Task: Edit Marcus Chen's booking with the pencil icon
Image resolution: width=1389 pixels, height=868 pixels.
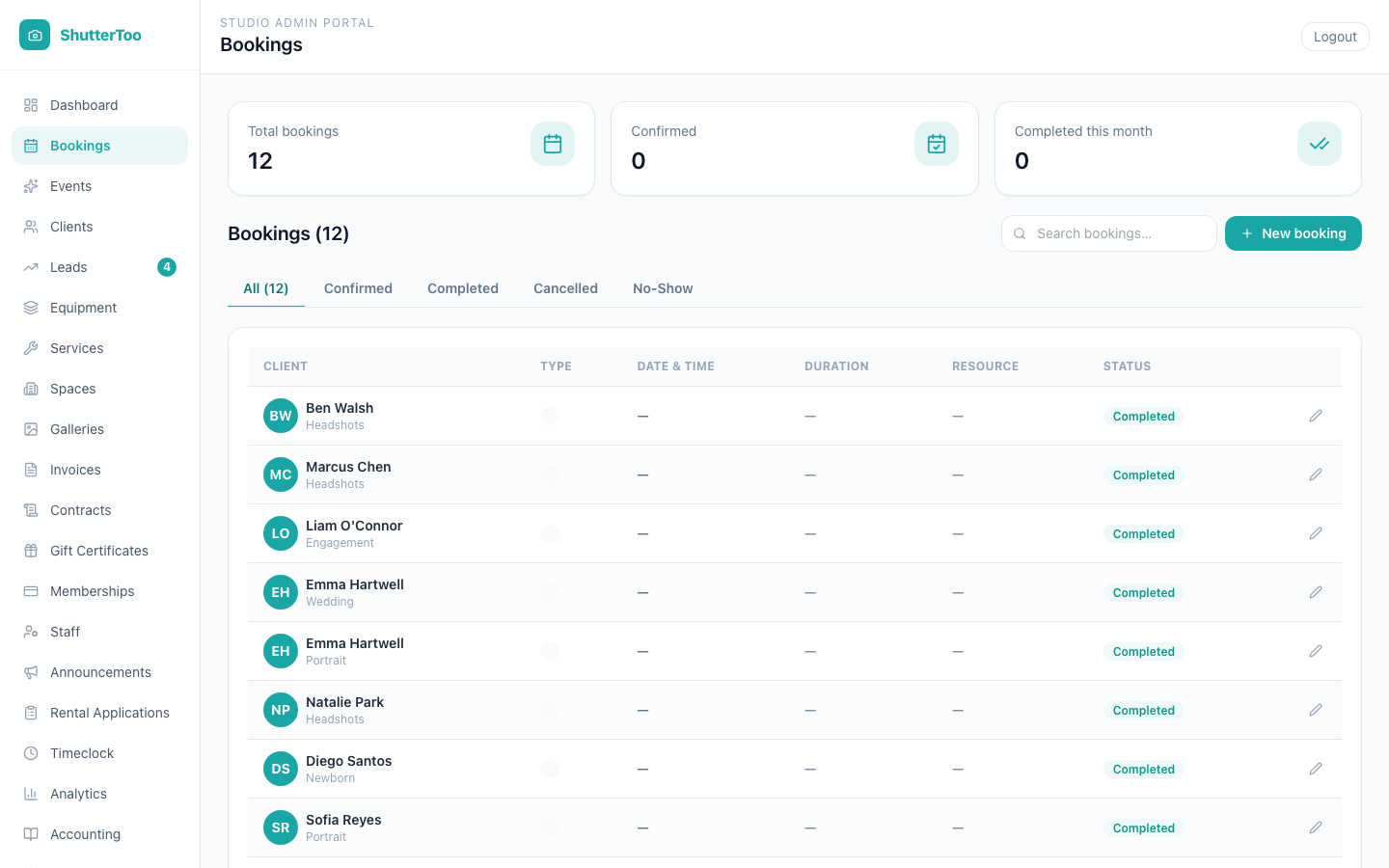Action: 1316,475
